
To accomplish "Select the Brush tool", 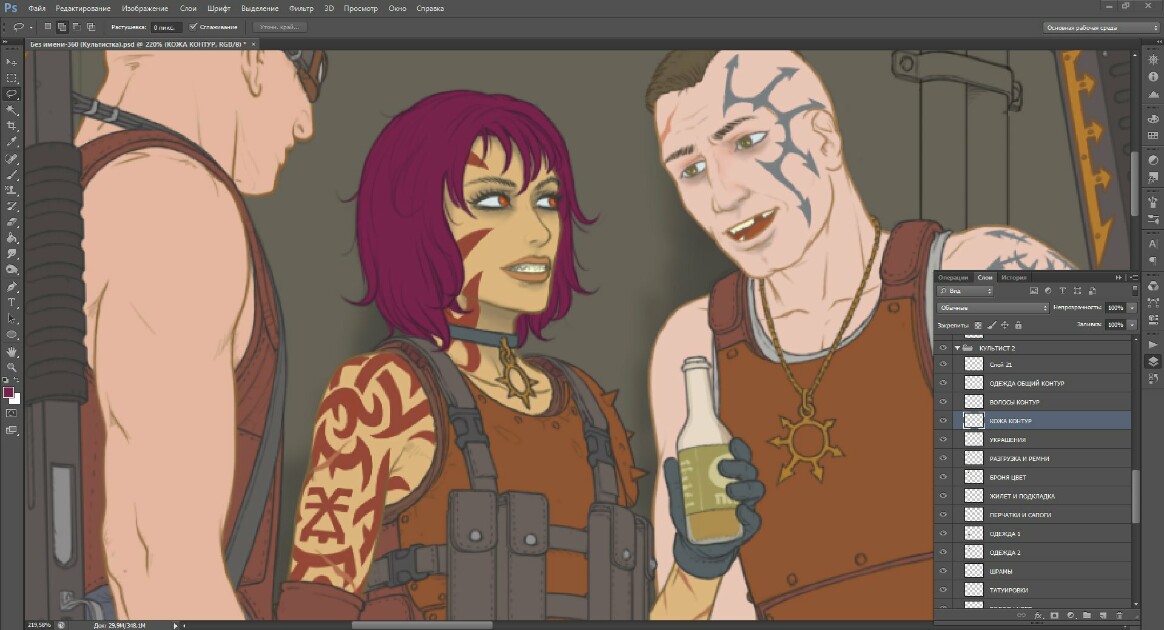I will coord(11,174).
